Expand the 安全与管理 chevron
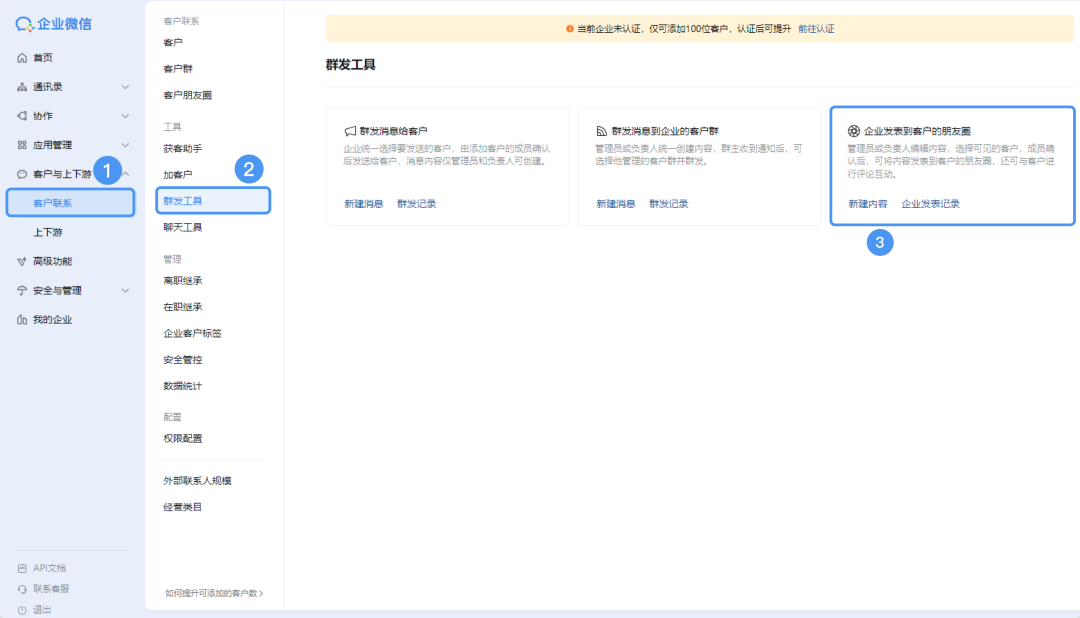Screen dimensions: 1080x618 coord(125,291)
